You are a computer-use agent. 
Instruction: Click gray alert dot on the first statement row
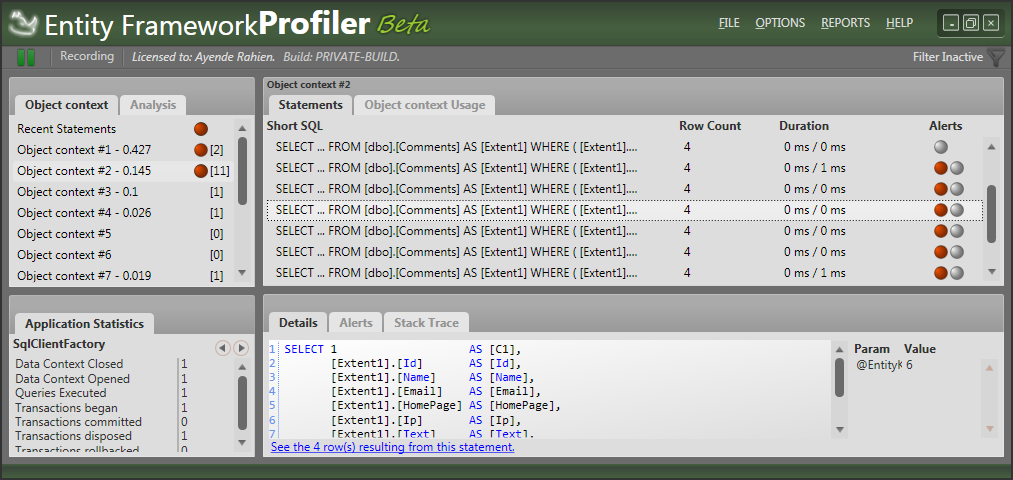point(941,147)
